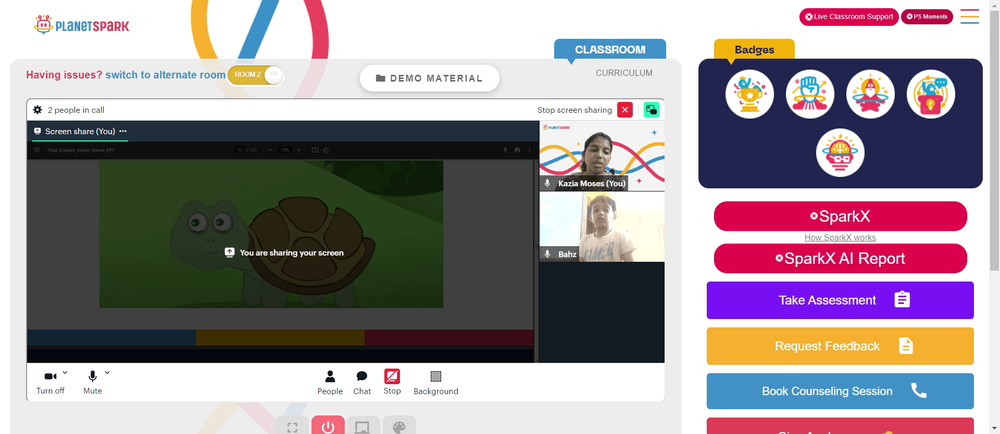
Task: Click Request Feedback button
Action: click(x=840, y=346)
